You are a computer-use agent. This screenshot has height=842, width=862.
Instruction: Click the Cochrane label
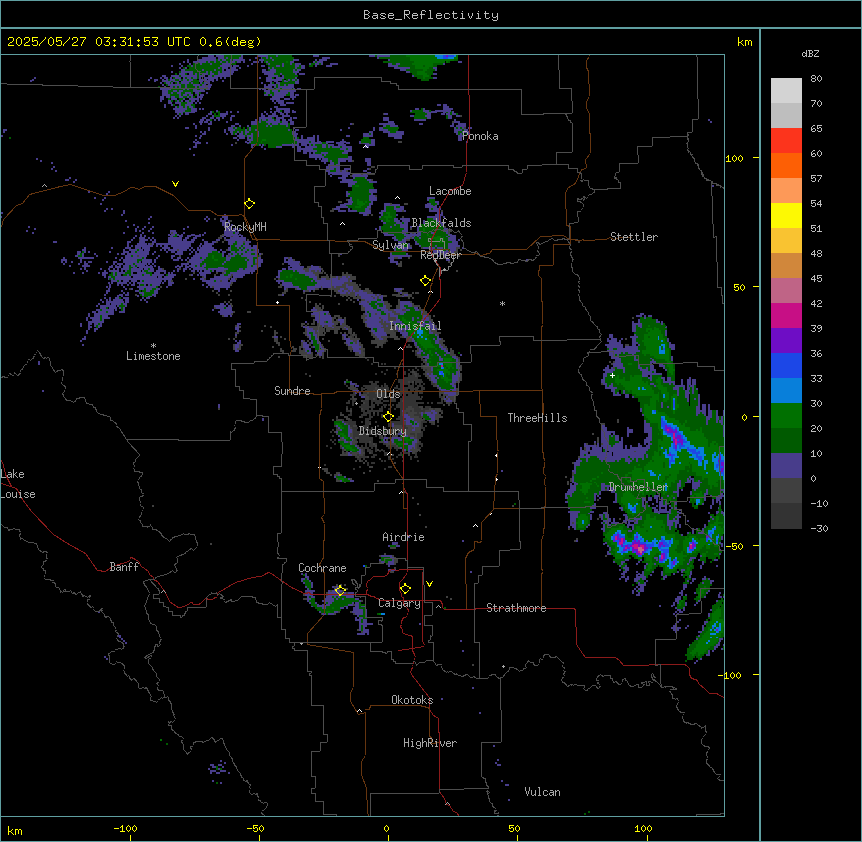coord(322,568)
